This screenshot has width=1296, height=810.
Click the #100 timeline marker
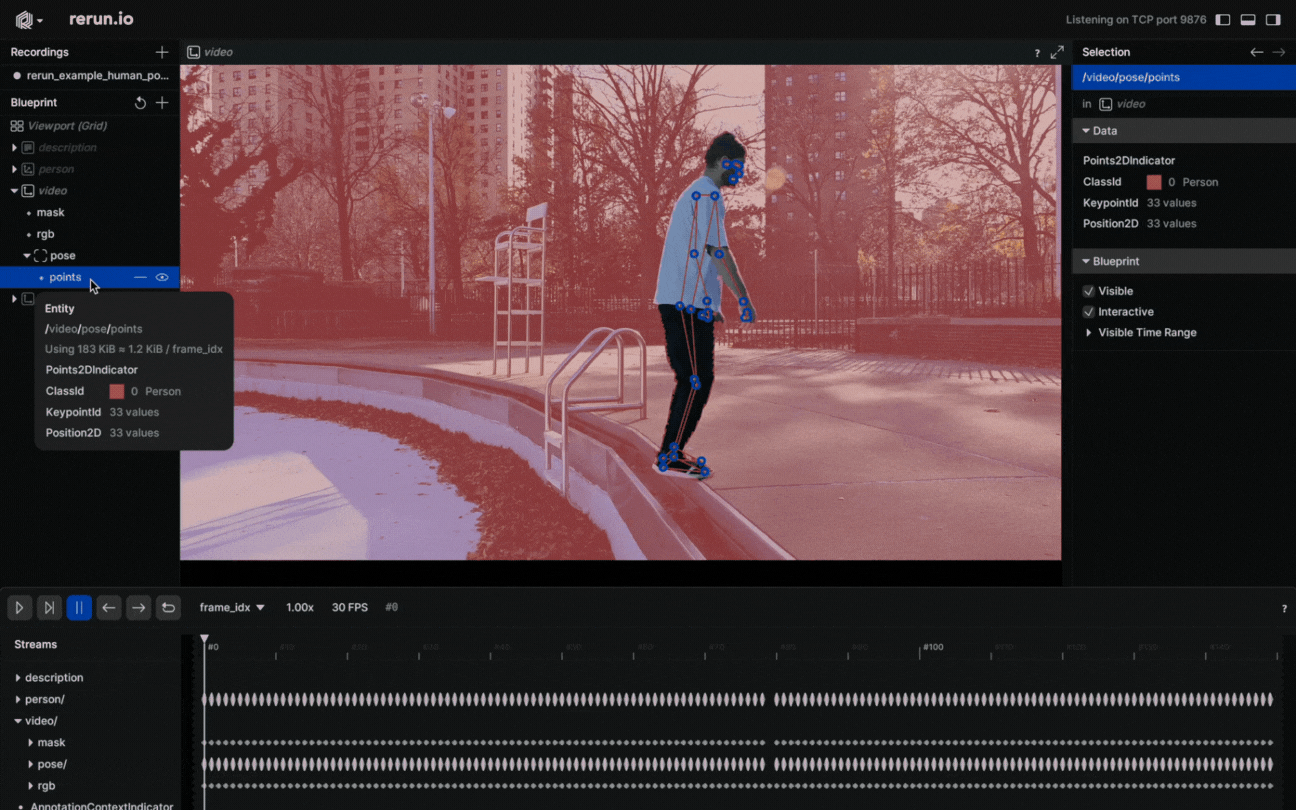click(932, 647)
